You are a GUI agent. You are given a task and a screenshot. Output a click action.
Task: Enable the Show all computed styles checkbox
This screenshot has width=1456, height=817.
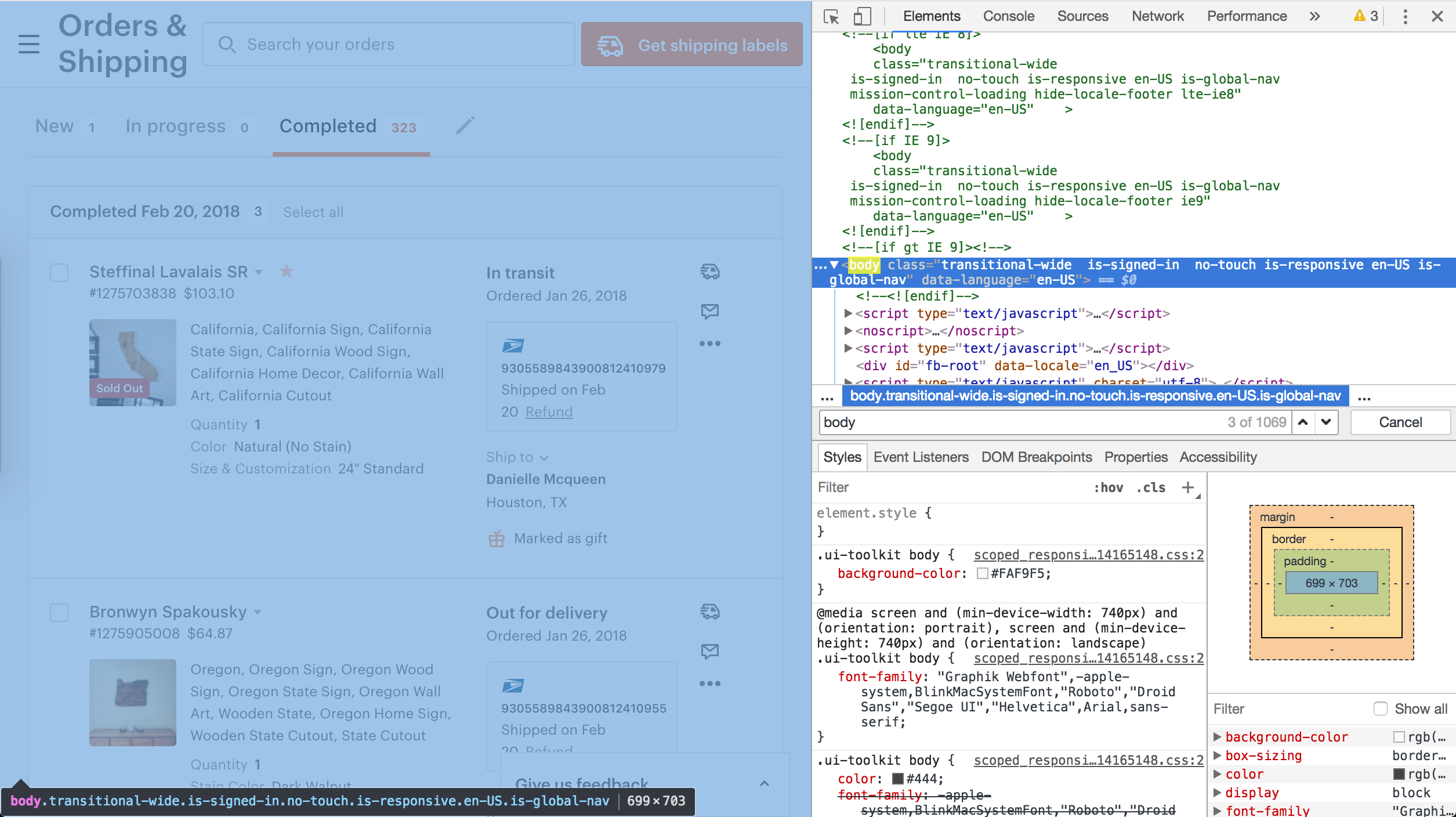click(x=1381, y=708)
